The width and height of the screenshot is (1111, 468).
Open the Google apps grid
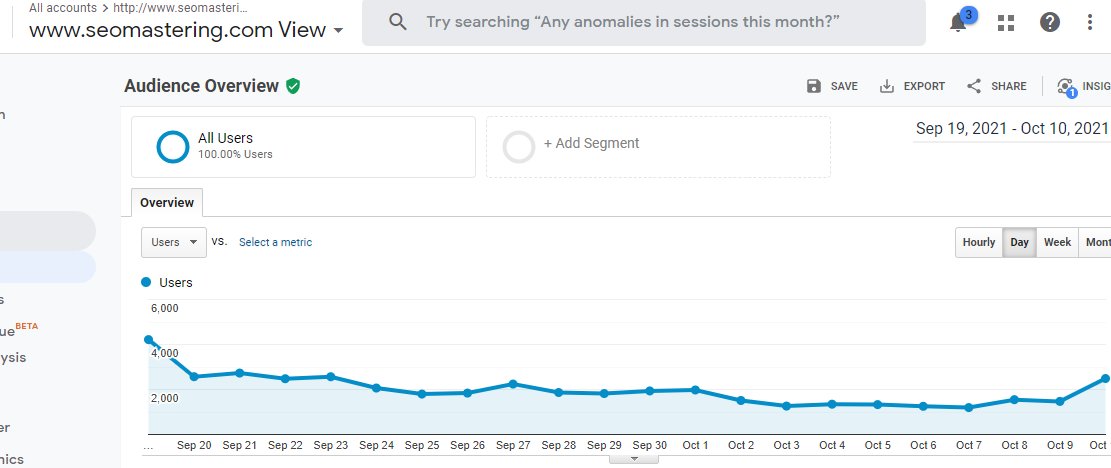[1006, 22]
